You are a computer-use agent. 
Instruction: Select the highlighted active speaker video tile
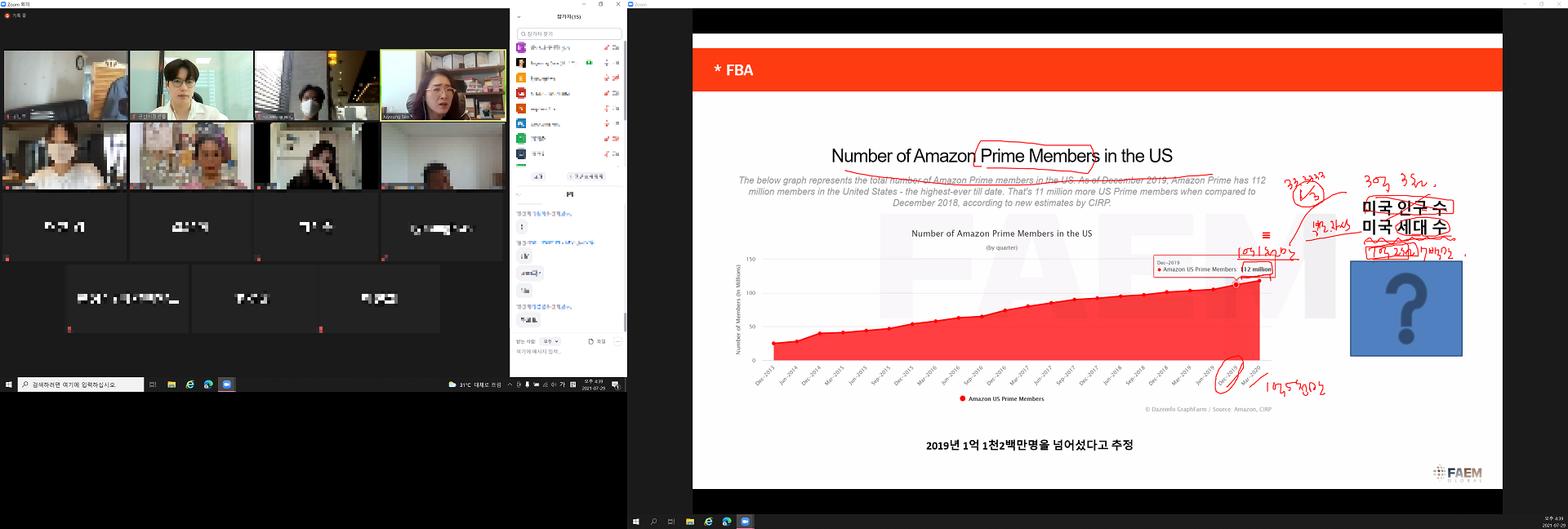pyautogui.click(x=443, y=86)
